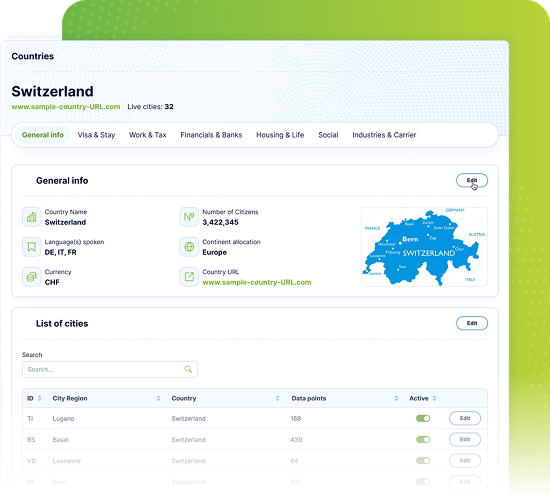Click into the city Search field
Screen dimensions: 550x497
coord(110,369)
